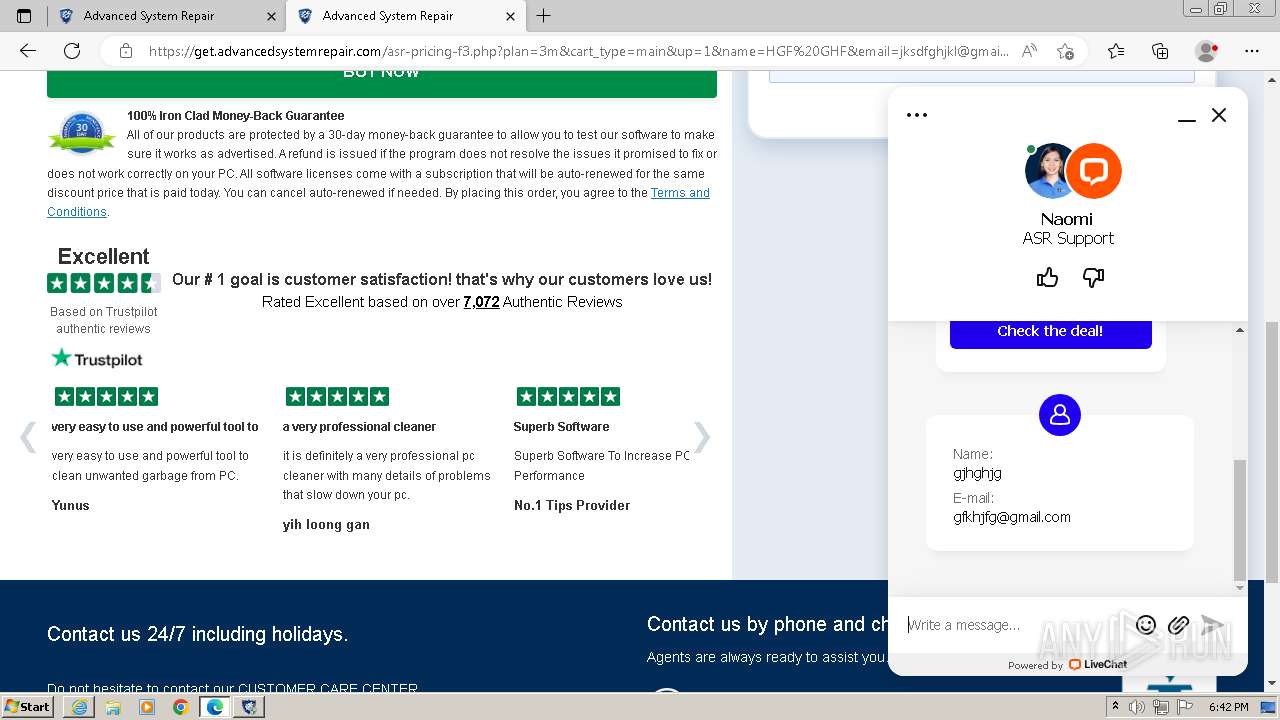The image size is (1280, 720).
Task: Click the browser address bar URL
Action: click(578, 51)
